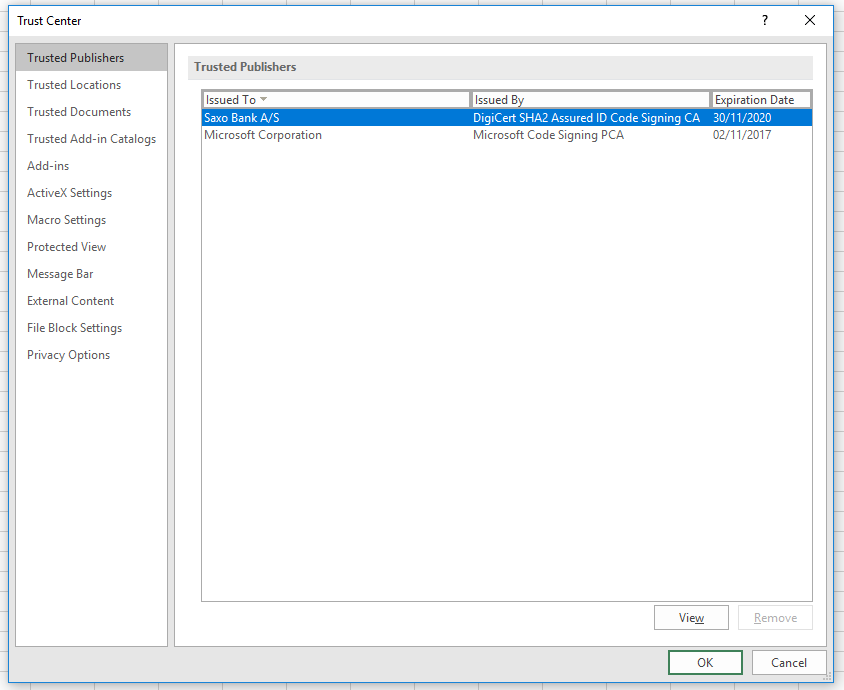Viewport: 844px width, 690px height.
Task: Open Message Bar settings
Action: [x=60, y=274]
